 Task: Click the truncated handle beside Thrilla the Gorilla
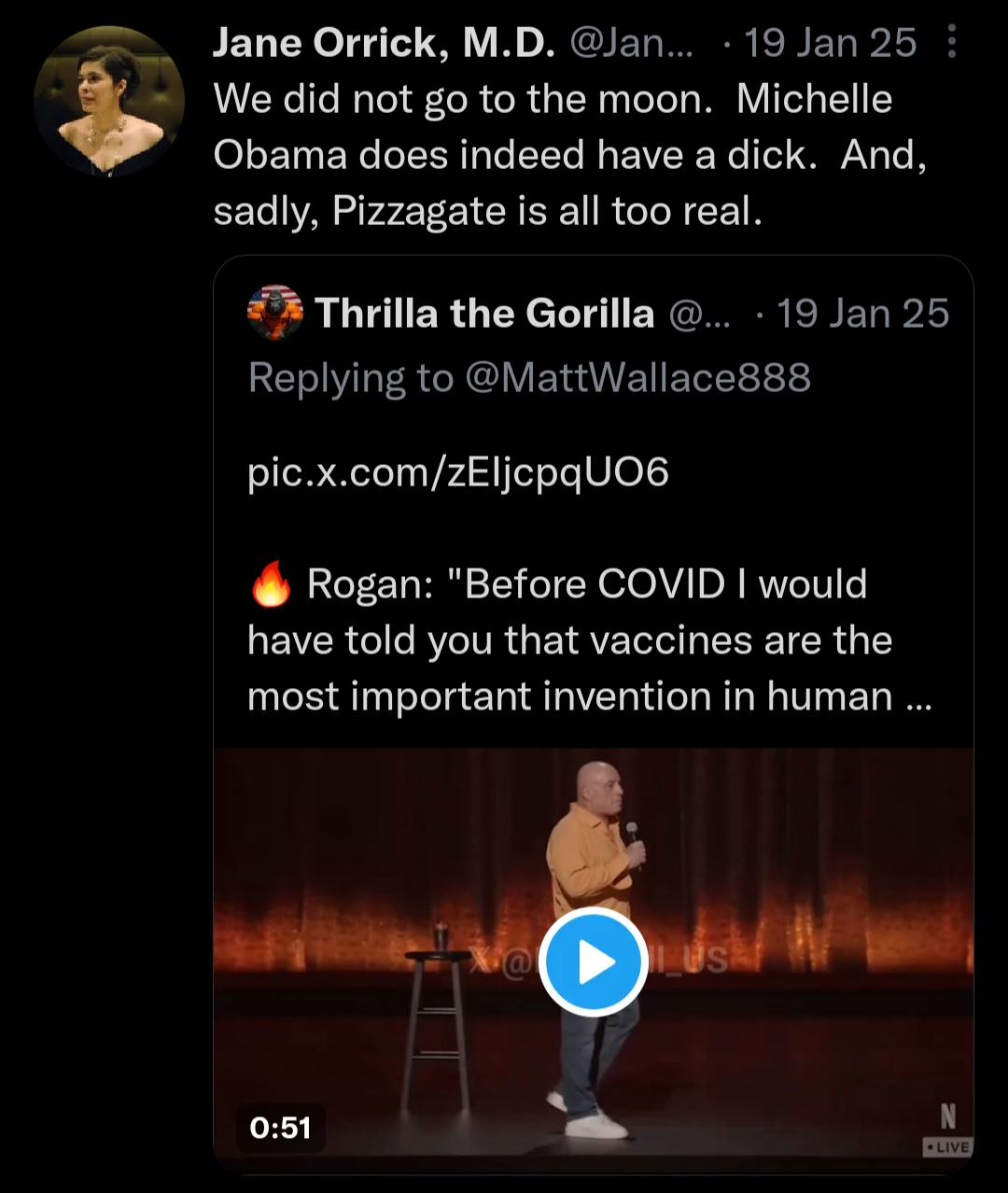tap(700, 314)
